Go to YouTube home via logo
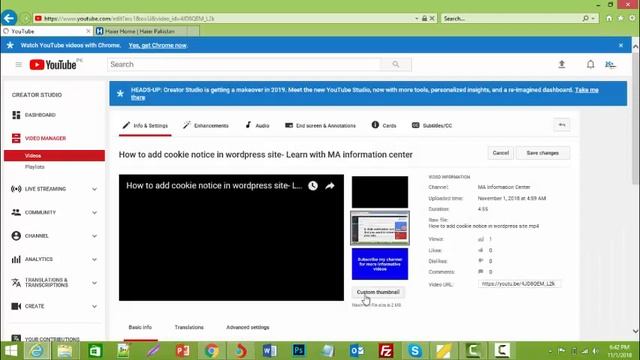Viewport: 640px width, 360px height. 53,64
